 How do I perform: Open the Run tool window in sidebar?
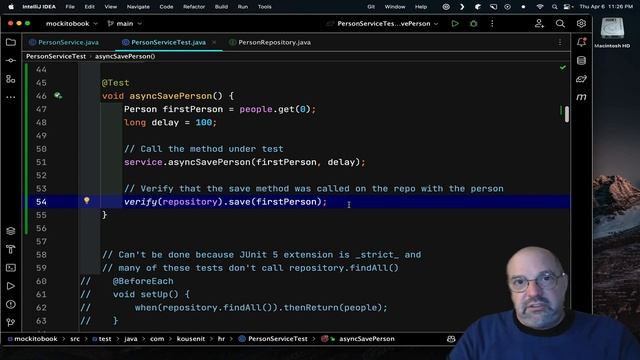(x=11, y=286)
